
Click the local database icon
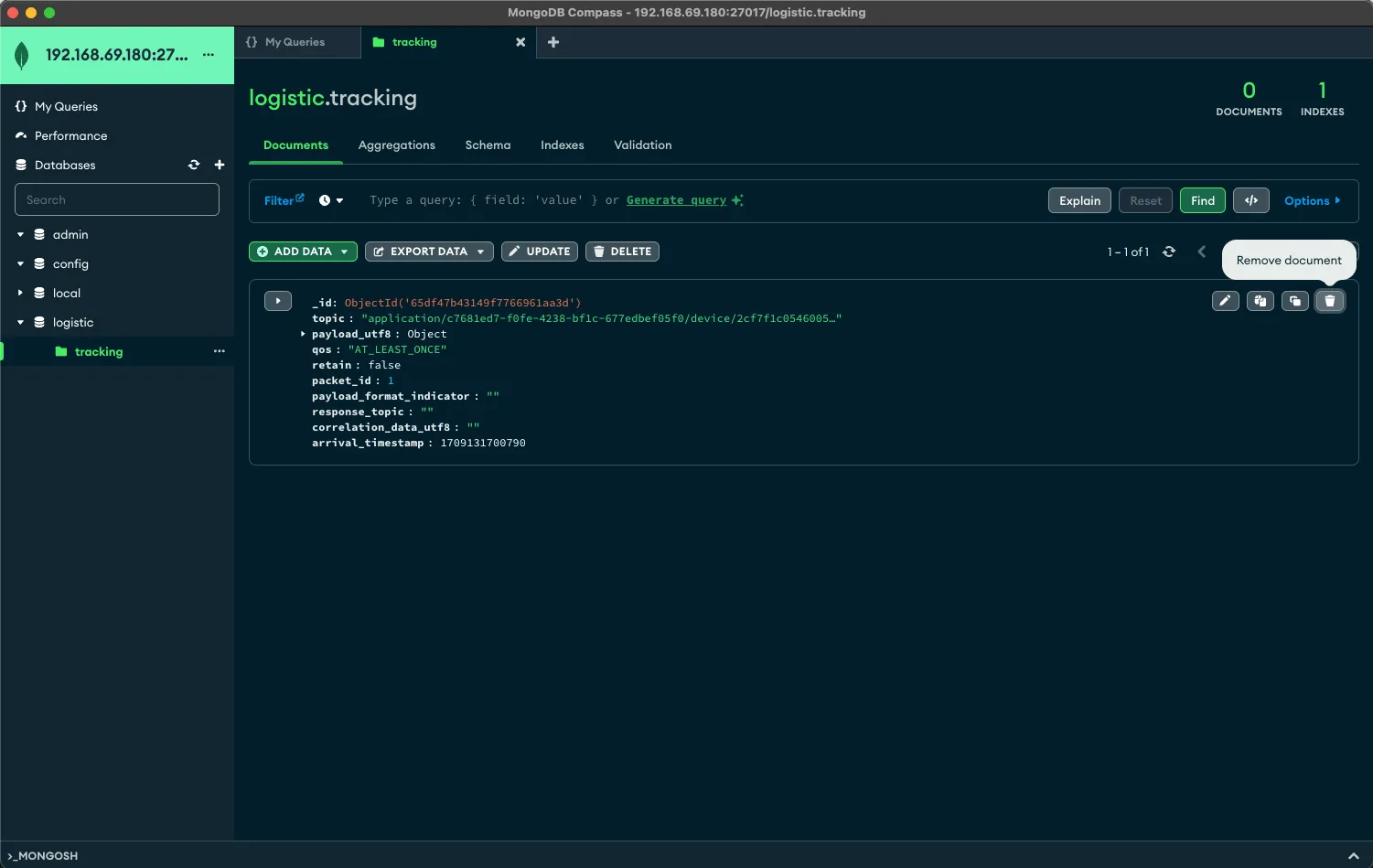pos(39,293)
